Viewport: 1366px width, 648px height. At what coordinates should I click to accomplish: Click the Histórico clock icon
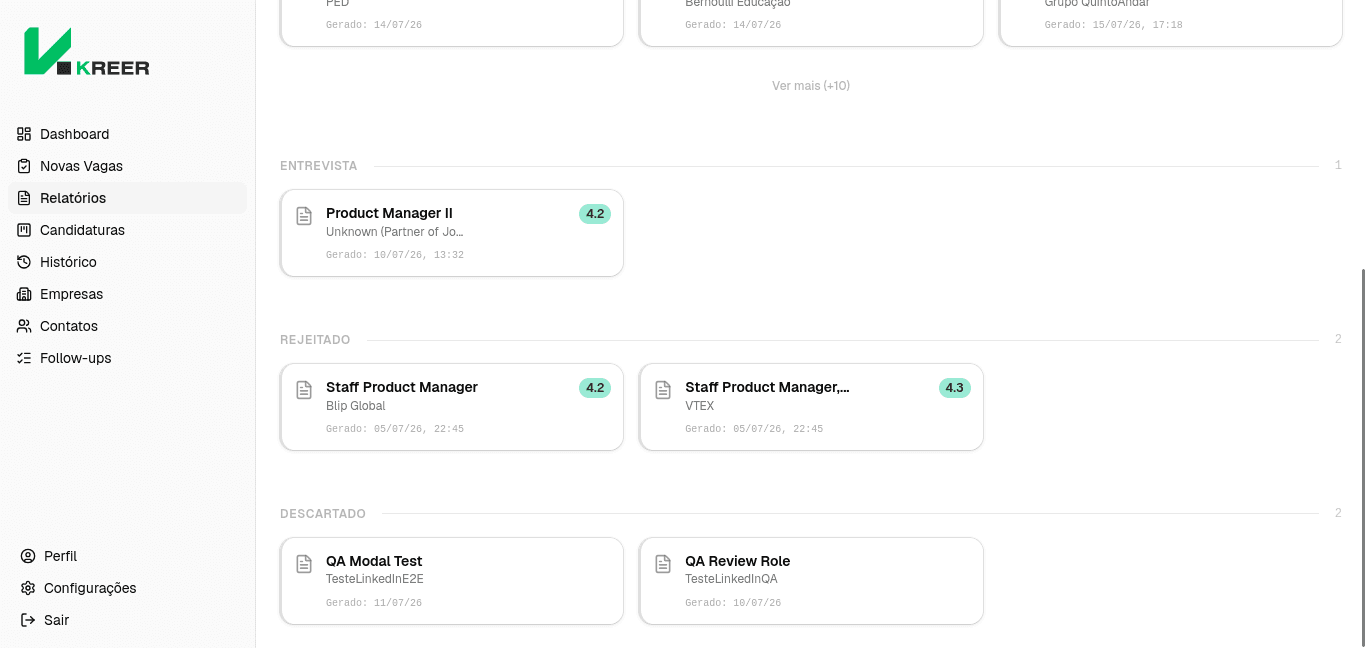[24, 262]
